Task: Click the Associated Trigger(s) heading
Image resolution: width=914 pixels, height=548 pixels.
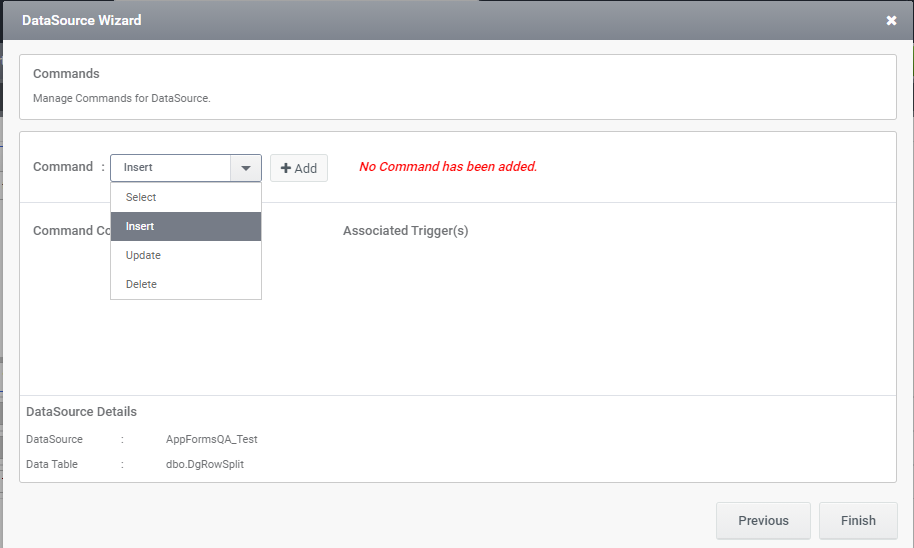Action: pyautogui.click(x=406, y=231)
